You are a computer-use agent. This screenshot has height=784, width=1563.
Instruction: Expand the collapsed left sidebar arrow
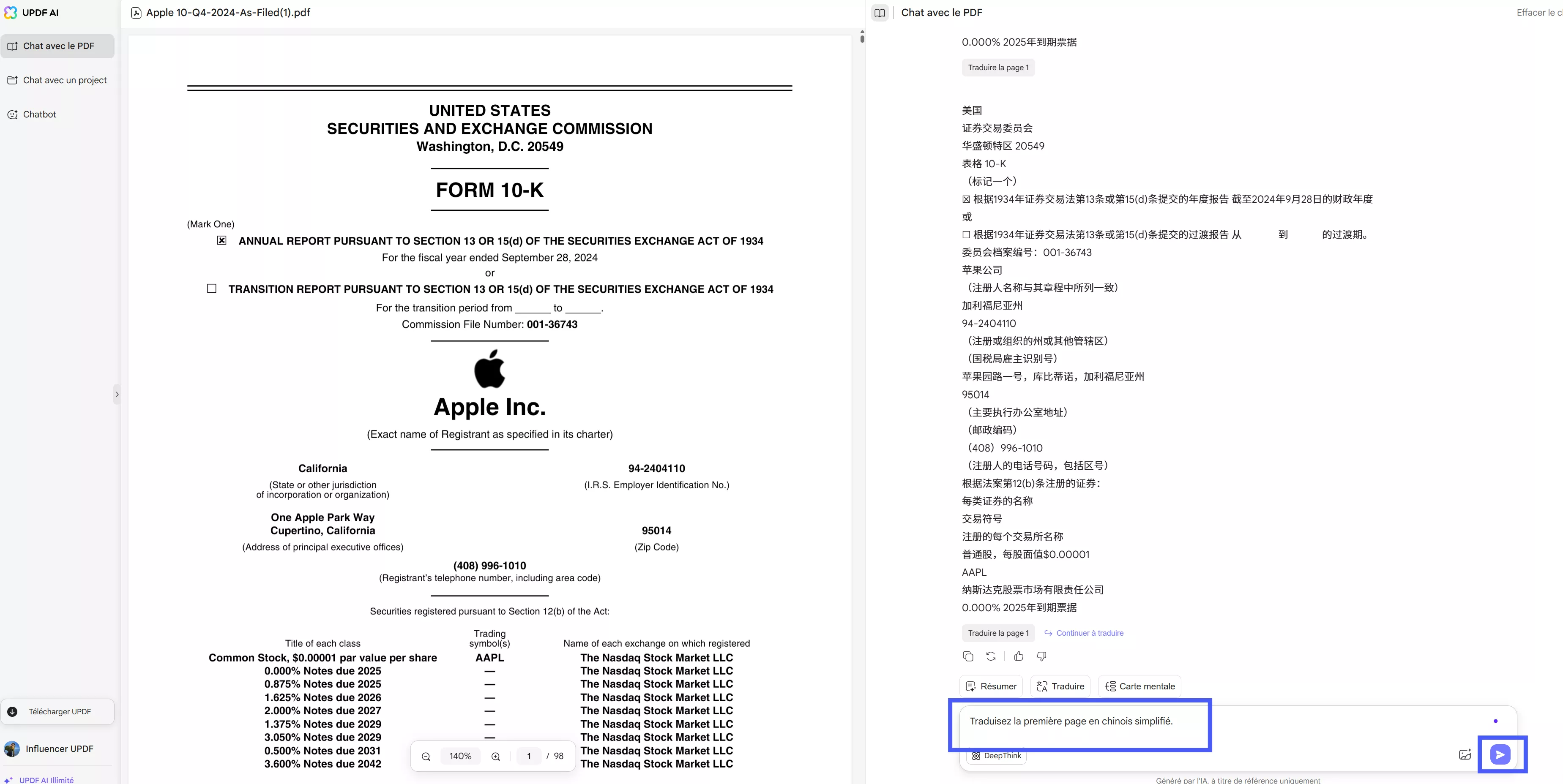tap(117, 394)
